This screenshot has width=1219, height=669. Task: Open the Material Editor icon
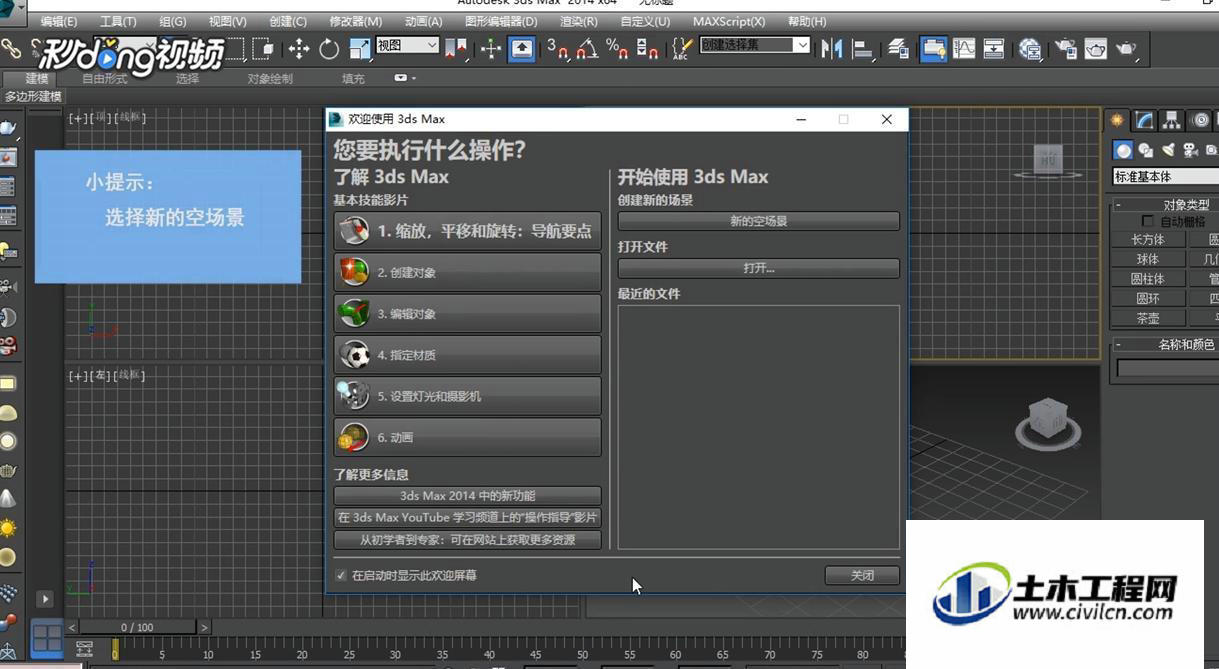pos(1030,48)
